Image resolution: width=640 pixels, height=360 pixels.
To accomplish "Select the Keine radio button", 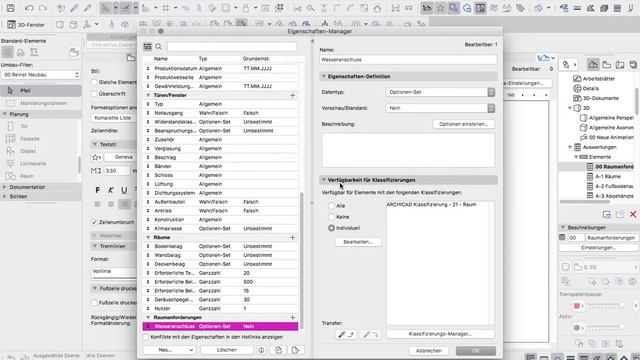I will [x=331, y=217].
